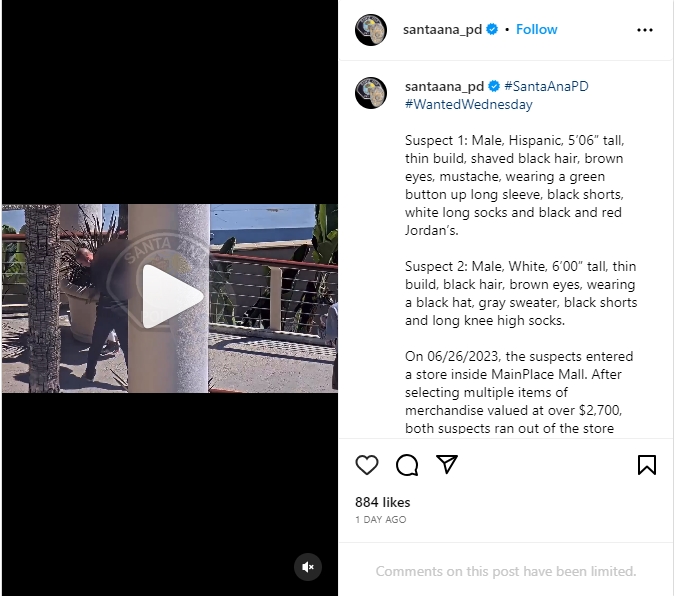
Task: Open comments via the speech bubble icon
Action: [x=407, y=465]
